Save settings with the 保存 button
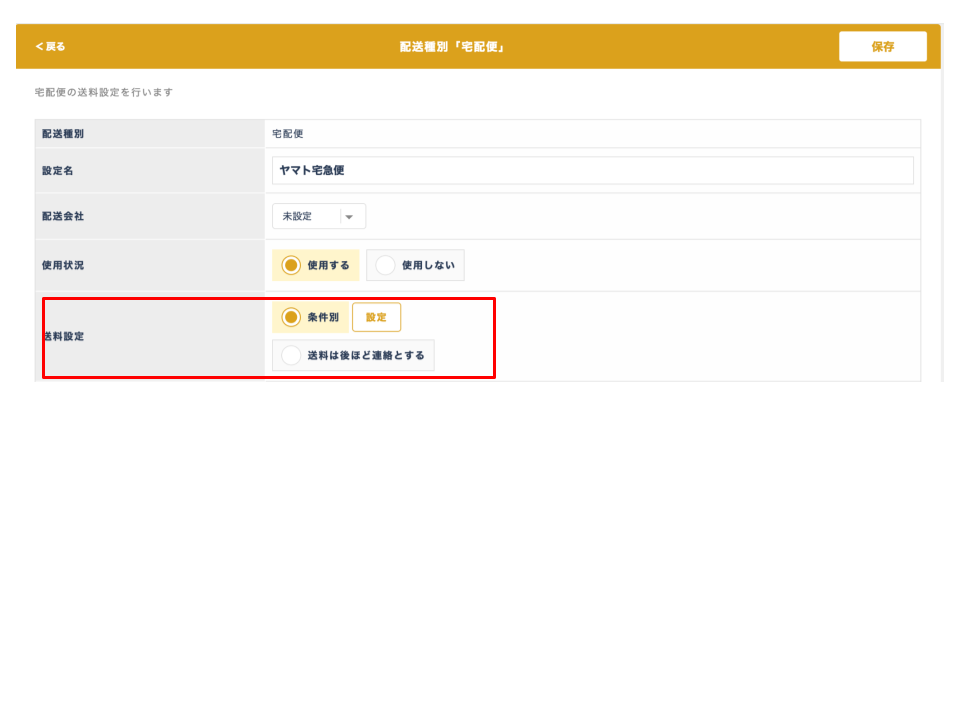 882,47
